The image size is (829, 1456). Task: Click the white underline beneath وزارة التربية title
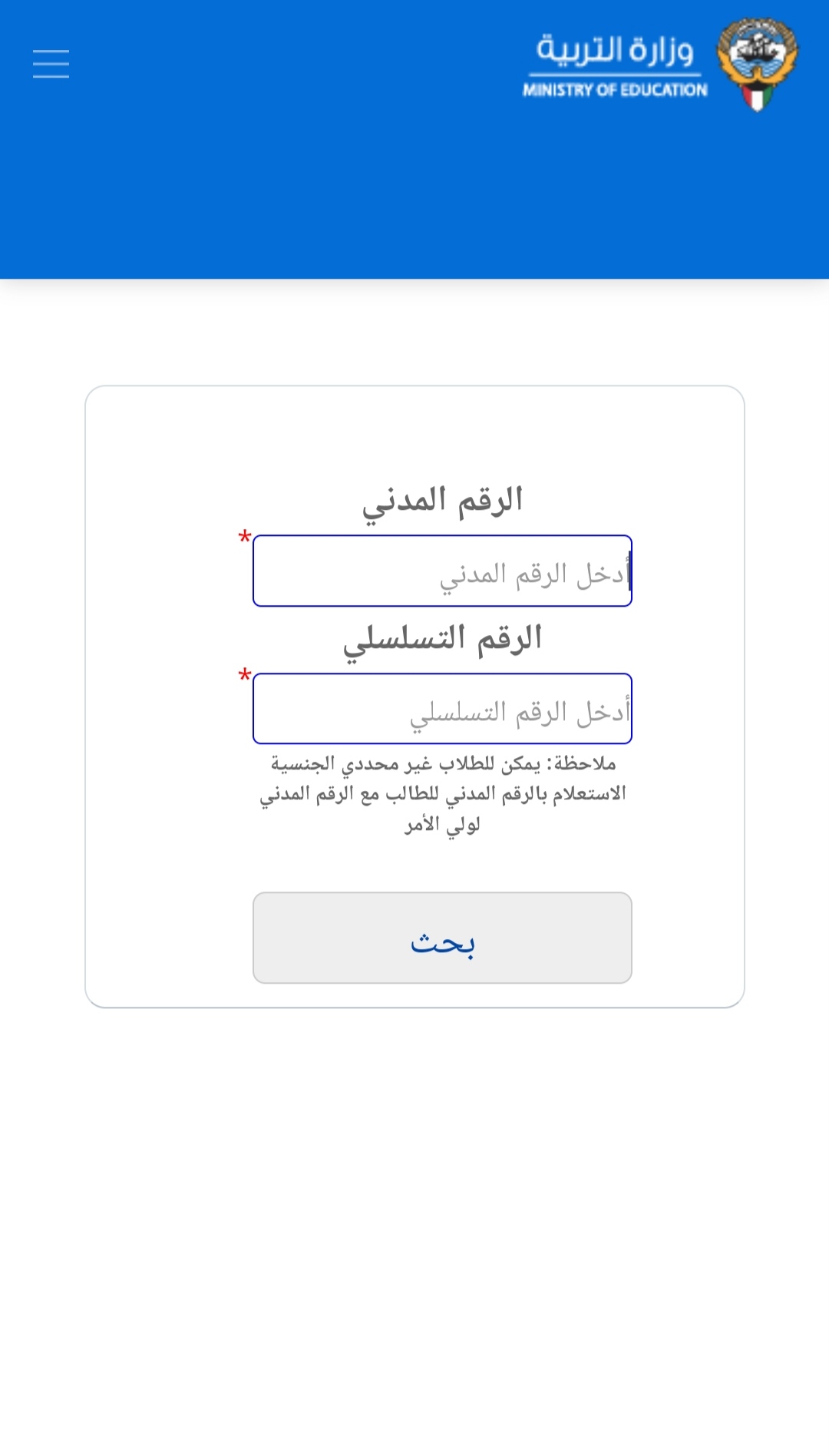(615, 74)
